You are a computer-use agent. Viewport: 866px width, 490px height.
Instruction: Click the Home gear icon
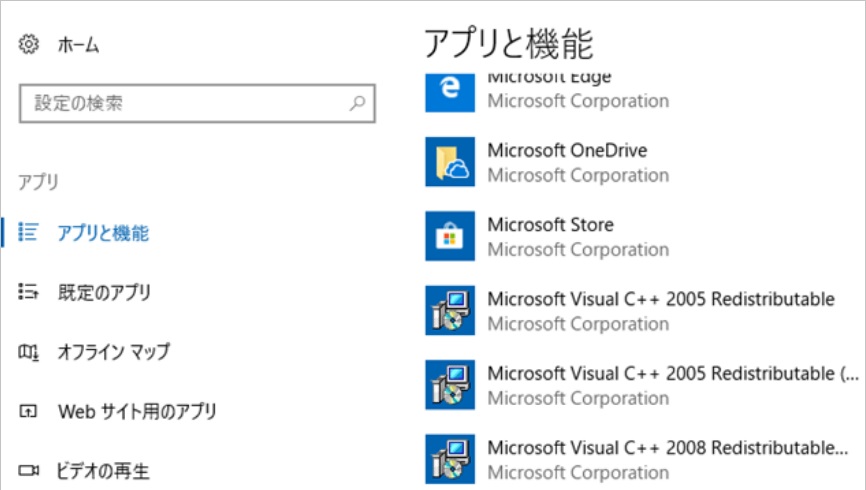pyautogui.click(x=29, y=44)
